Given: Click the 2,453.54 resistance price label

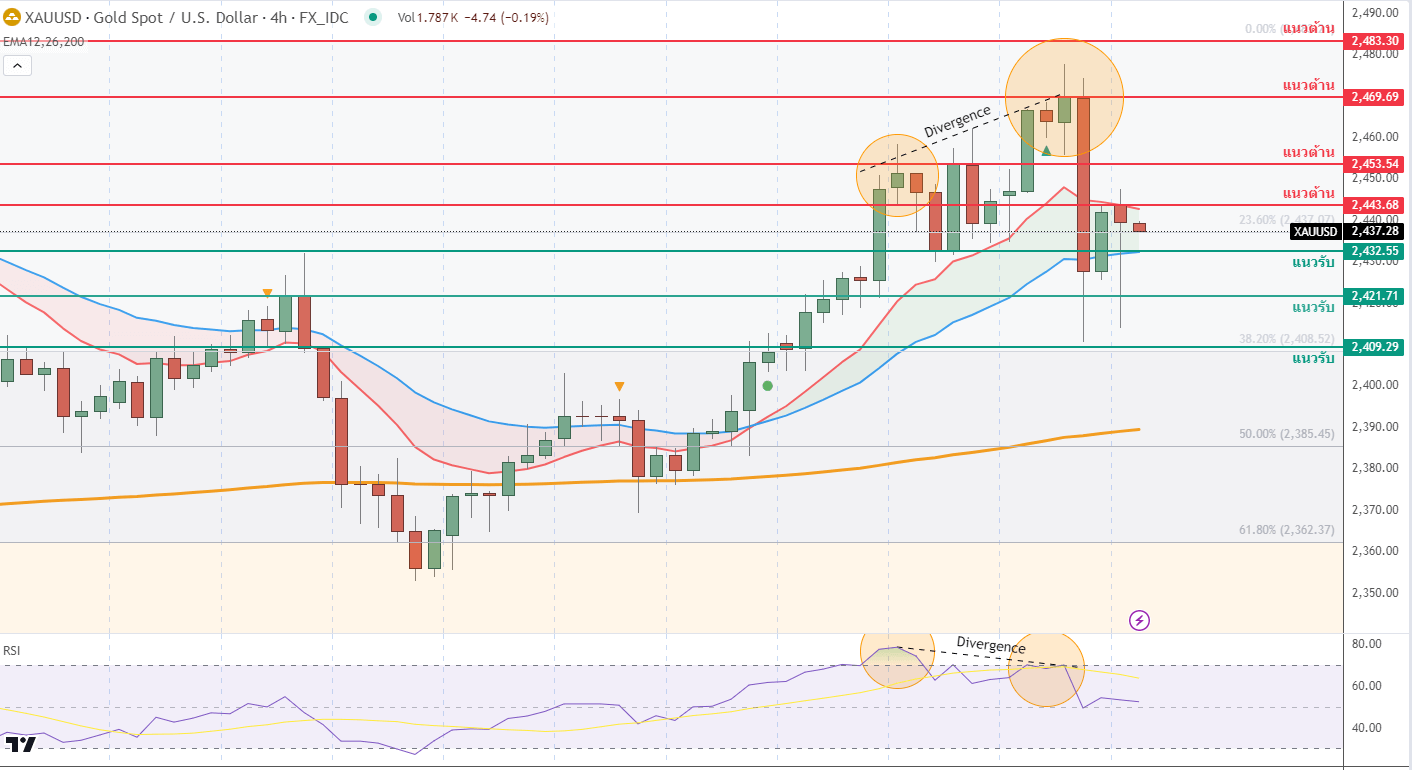Looking at the screenshot, I should coord(1374,164).
